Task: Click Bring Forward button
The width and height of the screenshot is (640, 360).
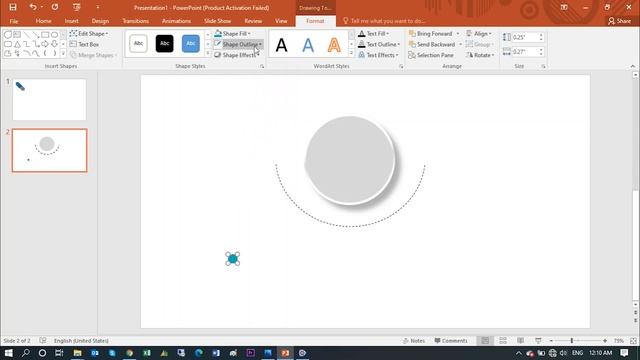Action: [x=431, y=33]
